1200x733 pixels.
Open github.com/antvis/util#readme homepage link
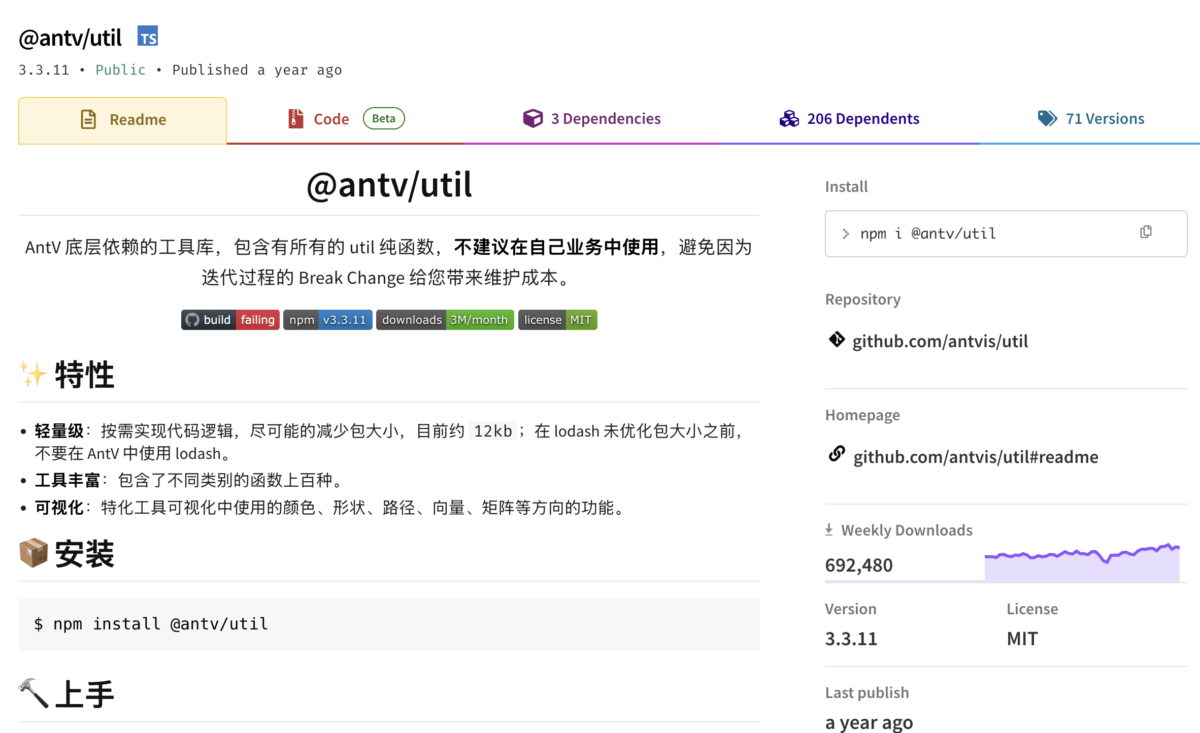(x=976, y=457)
